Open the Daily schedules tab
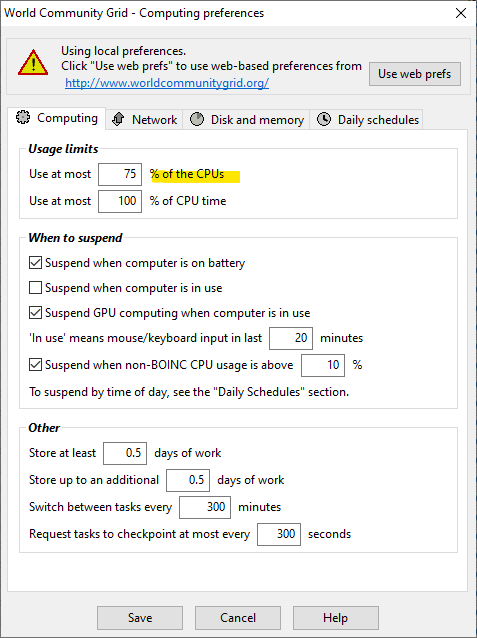This screenshot has width=477, height=638. (x=366, y=120)
